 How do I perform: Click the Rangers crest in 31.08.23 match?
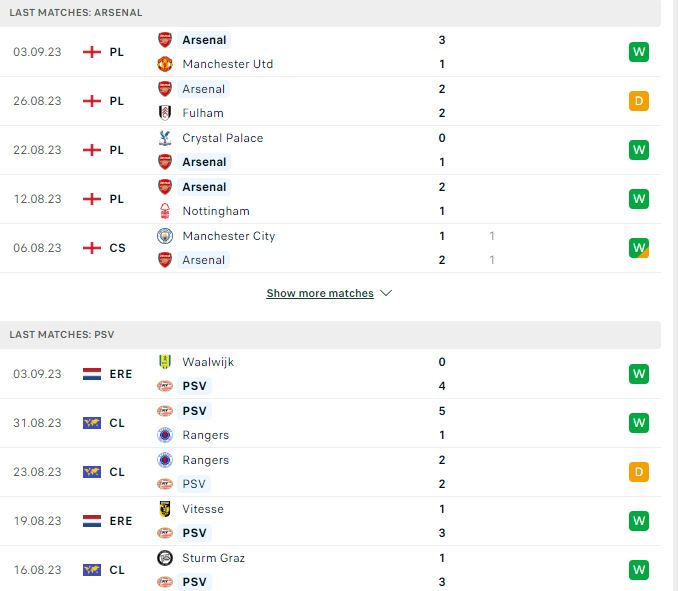(165, 435)
